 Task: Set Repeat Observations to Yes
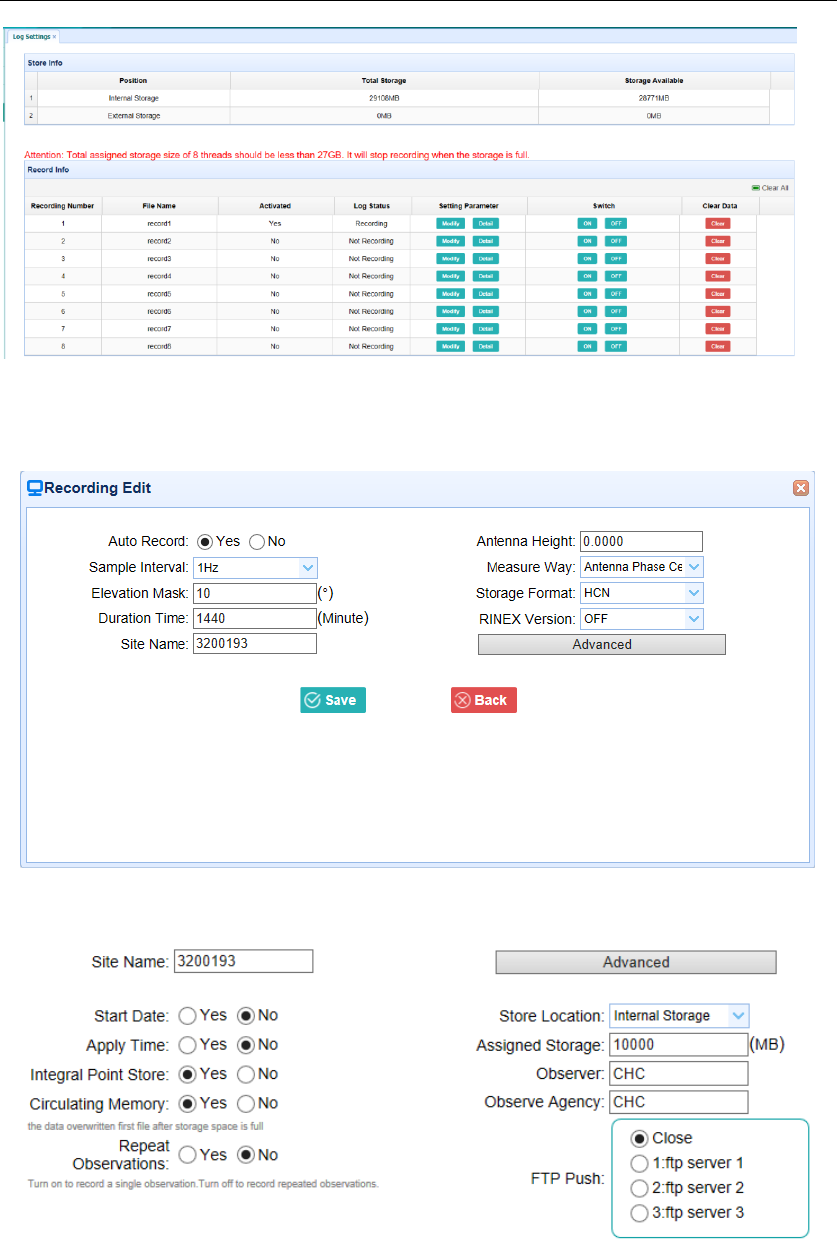tap(187, 1155)
